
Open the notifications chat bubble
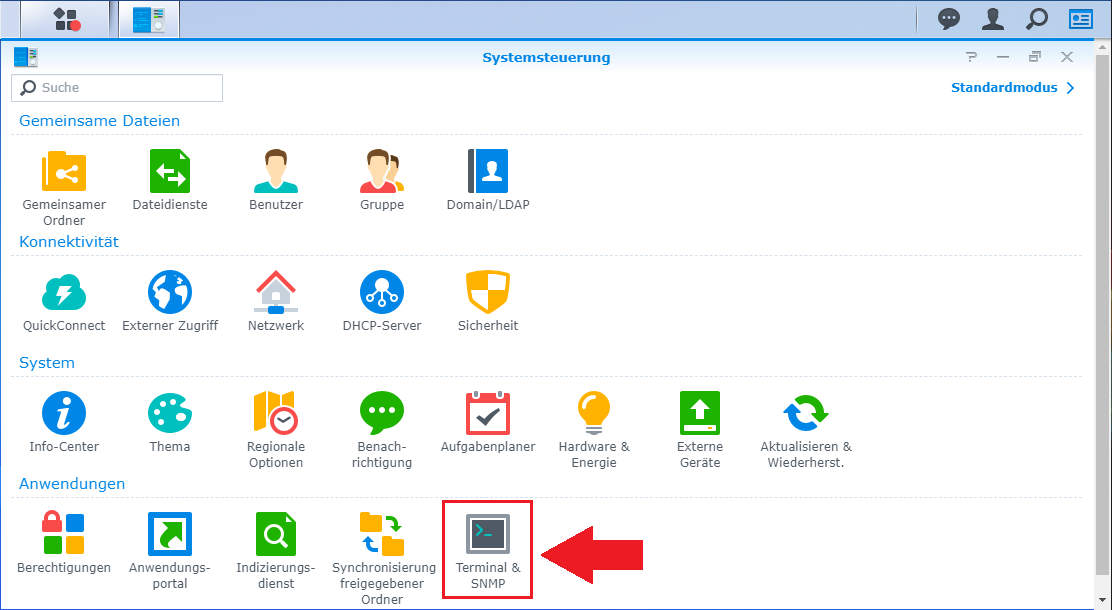pos(949,19)
